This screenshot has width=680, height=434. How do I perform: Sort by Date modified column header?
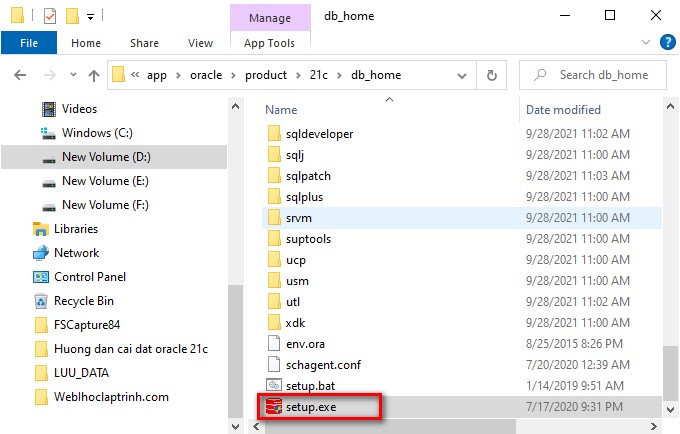563,110
